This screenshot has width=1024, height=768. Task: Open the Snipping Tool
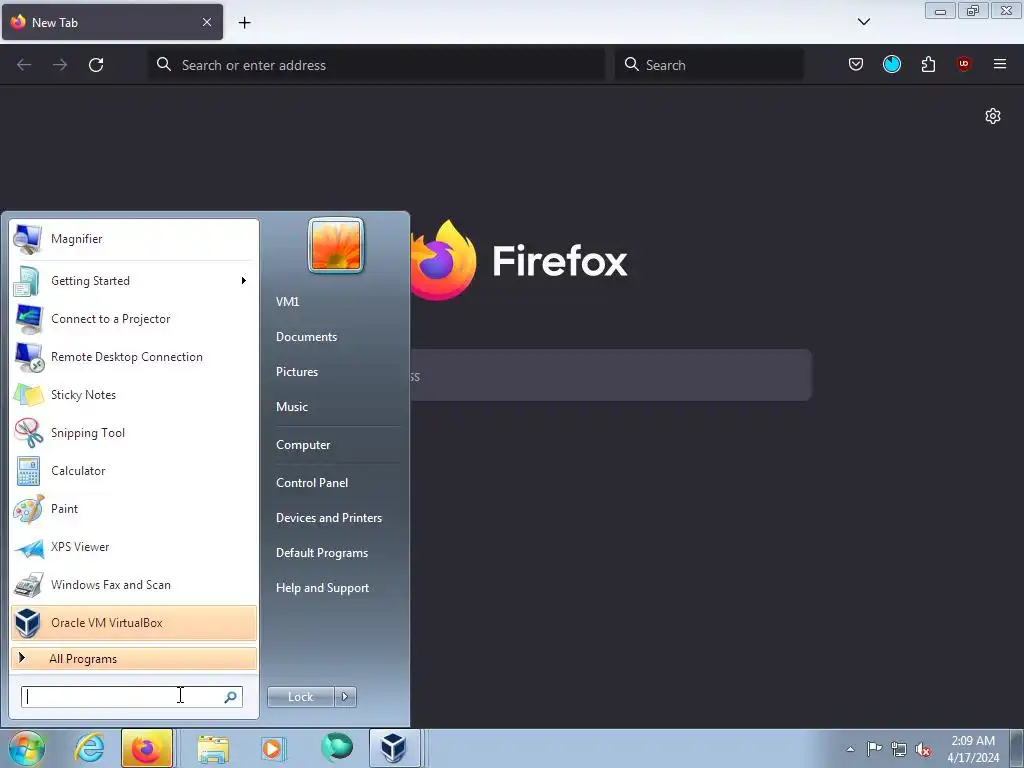134,432
